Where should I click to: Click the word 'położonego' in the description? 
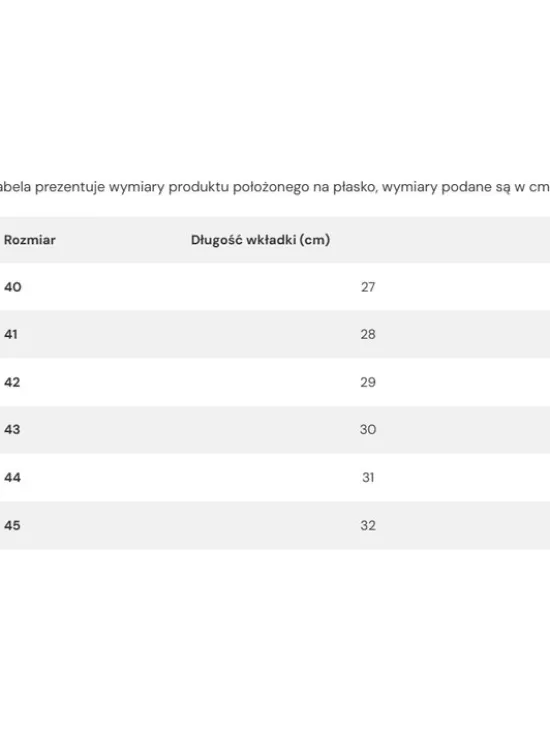[x=271, y=187]
